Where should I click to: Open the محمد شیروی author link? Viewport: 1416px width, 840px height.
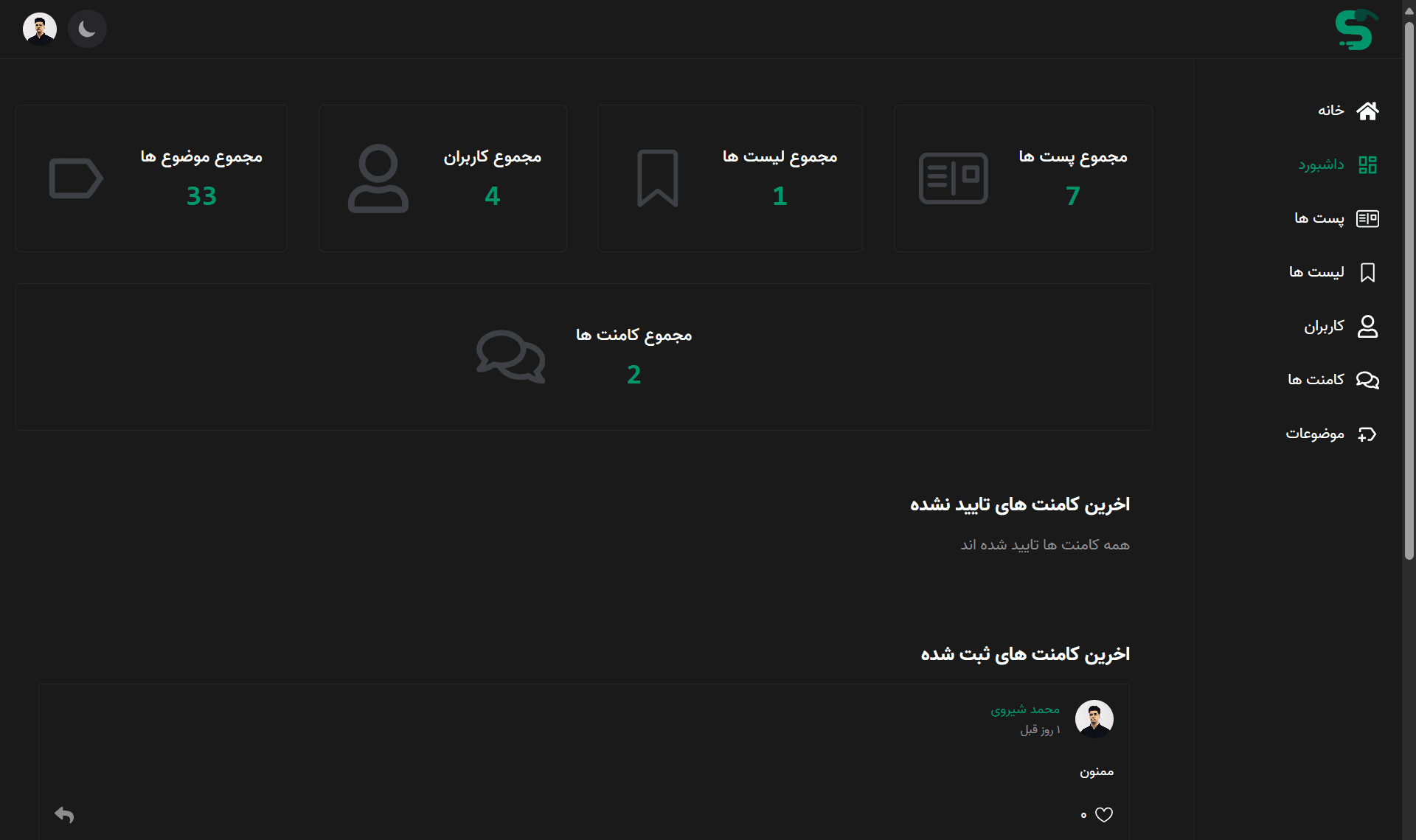click(x=1024, y=709)
